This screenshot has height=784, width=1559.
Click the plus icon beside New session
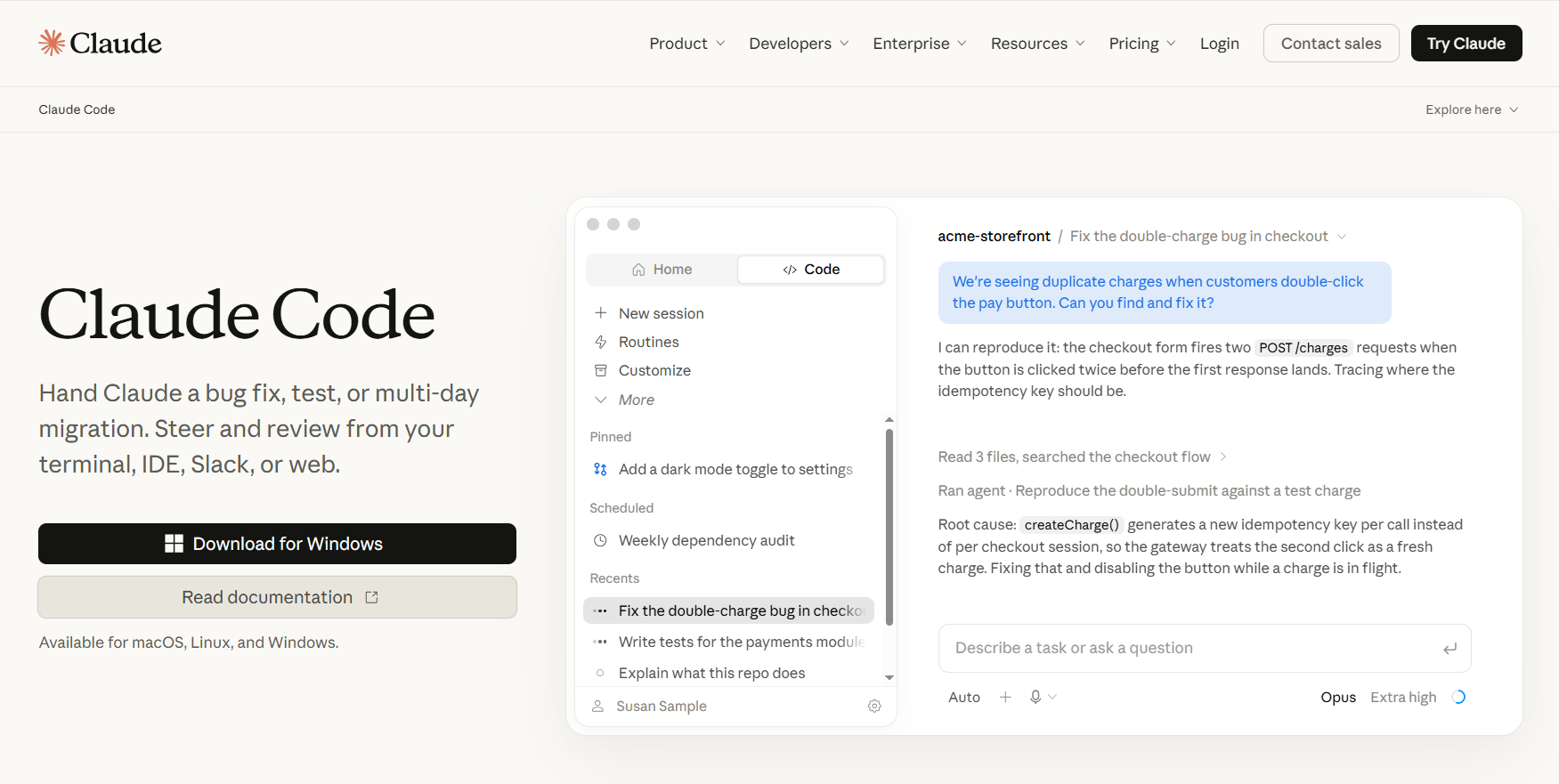pos(601,313)
